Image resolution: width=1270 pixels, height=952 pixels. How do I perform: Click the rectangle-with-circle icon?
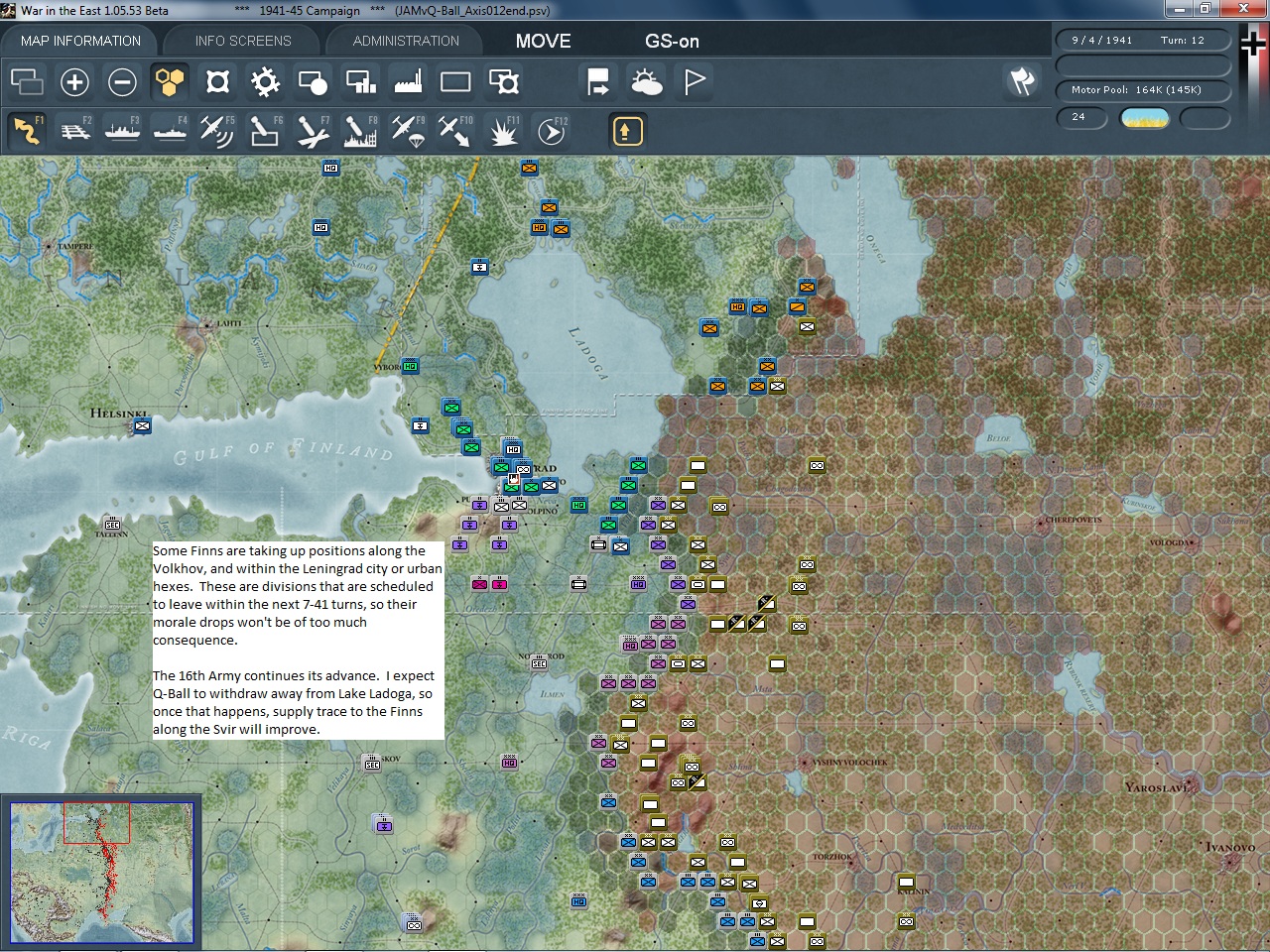pyautogui.click(x=313, y=81)
